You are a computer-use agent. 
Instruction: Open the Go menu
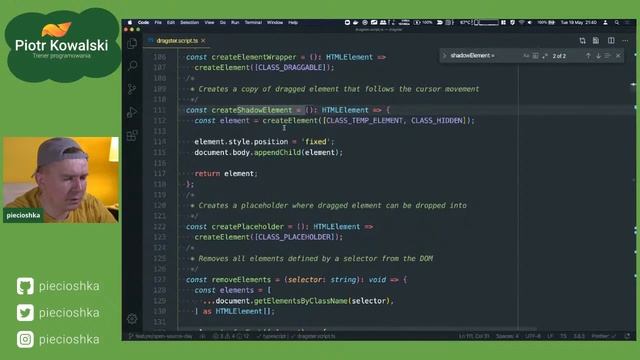pyautogui.click(x=222, y=22)
